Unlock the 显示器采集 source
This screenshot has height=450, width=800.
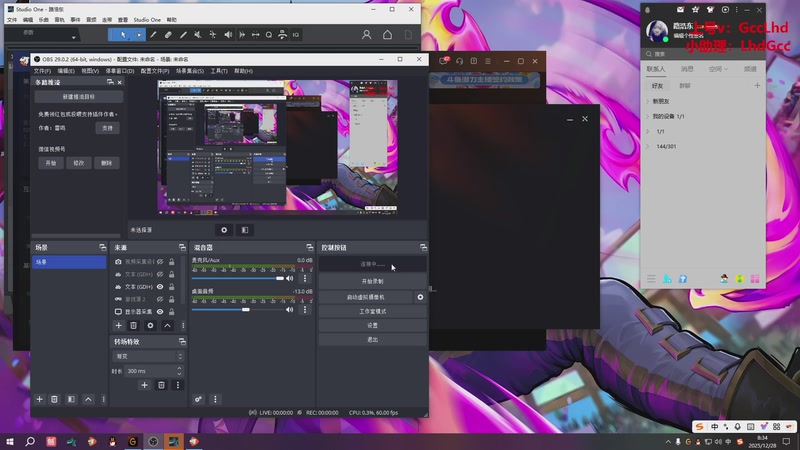tap(171, 311)
